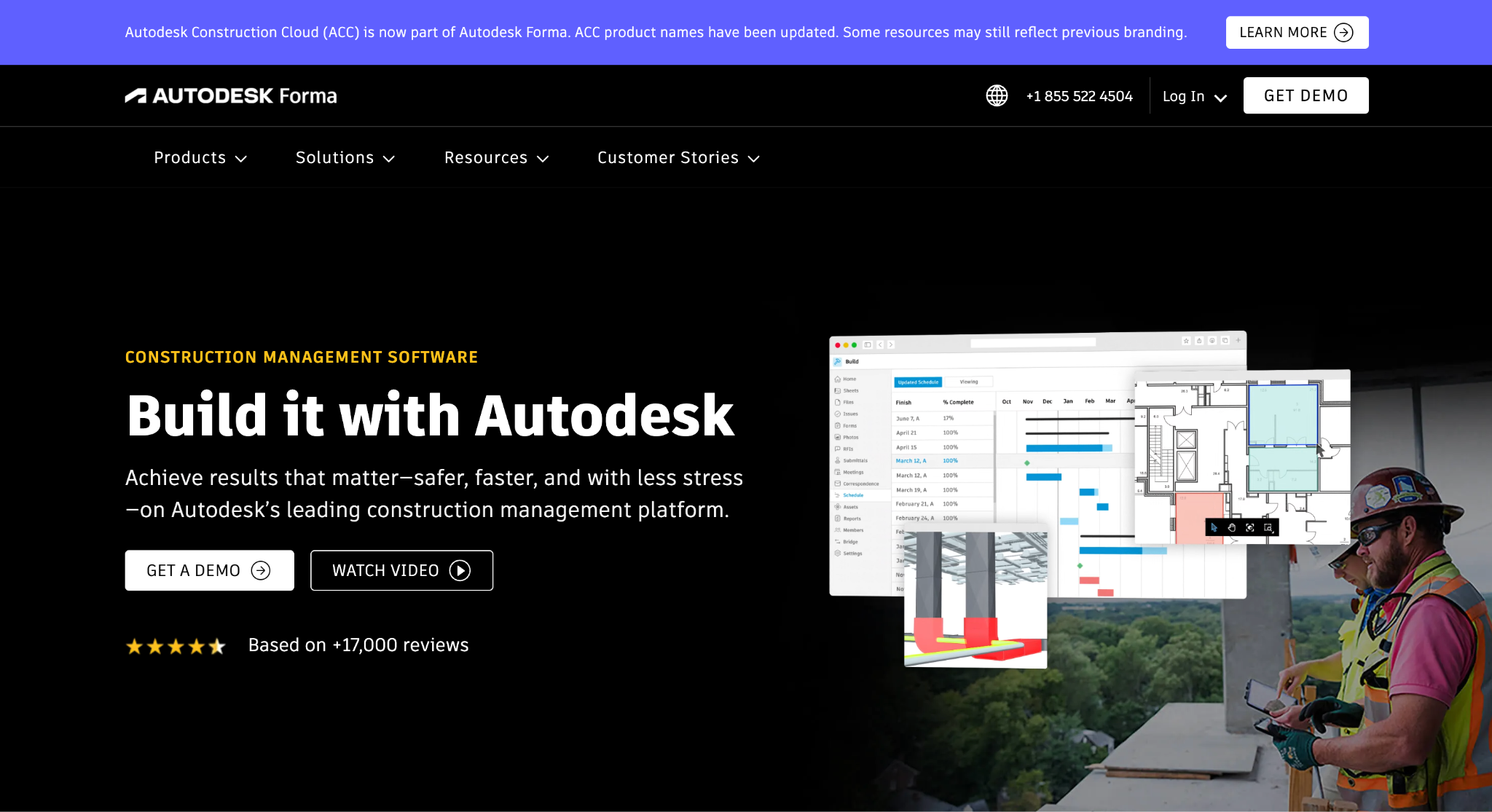Call the +1 855 522 4504 phone link
Viewport: 1492px width, 812px height.
pos(1080,96)
